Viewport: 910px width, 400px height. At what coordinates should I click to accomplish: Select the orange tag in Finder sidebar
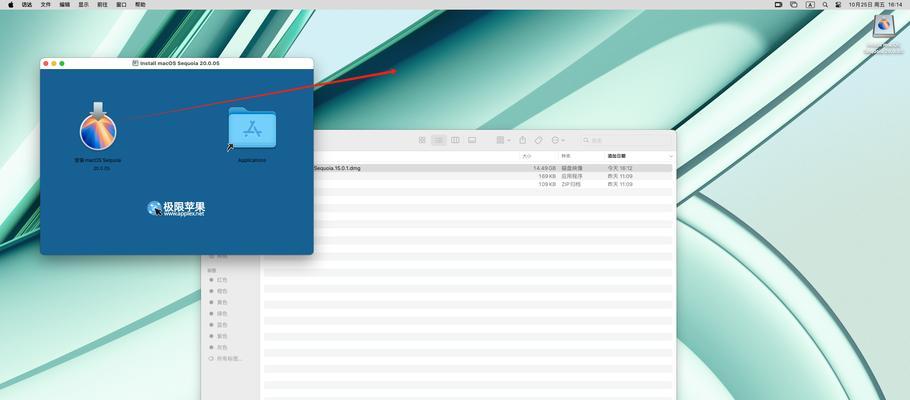click(x=219, y=291)
